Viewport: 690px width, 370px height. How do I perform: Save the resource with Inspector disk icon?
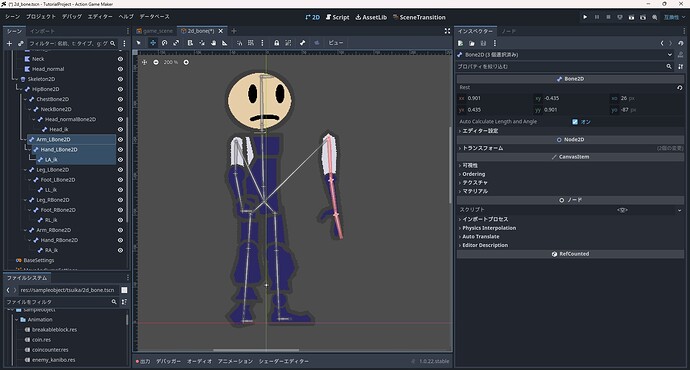(x=483, y=43)
